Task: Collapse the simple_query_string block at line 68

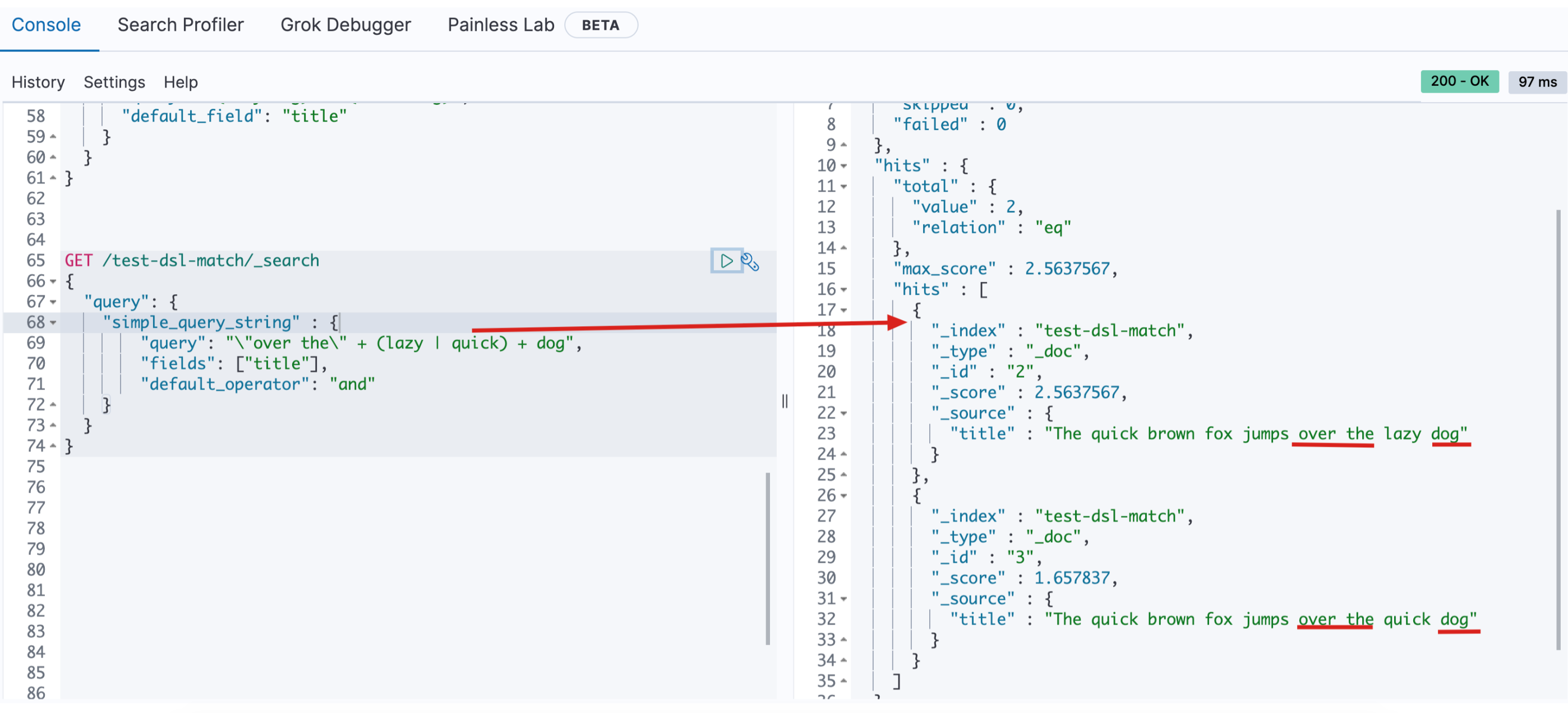Action: click(x=53, y=323)
